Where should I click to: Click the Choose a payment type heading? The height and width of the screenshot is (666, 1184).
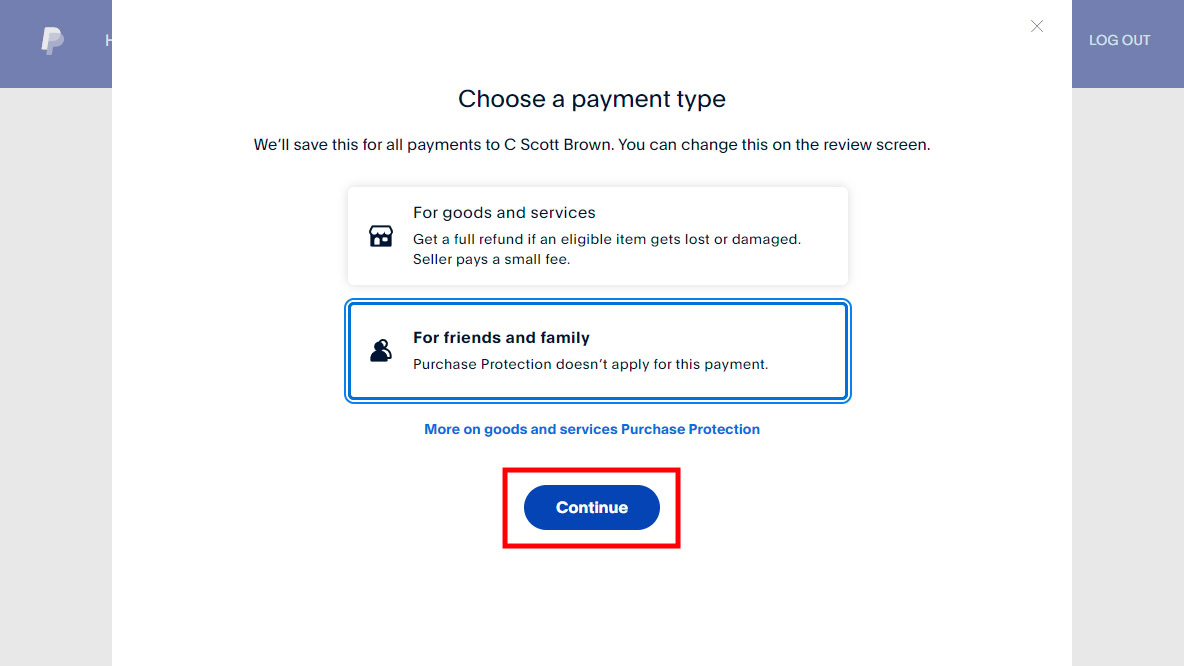592,99
